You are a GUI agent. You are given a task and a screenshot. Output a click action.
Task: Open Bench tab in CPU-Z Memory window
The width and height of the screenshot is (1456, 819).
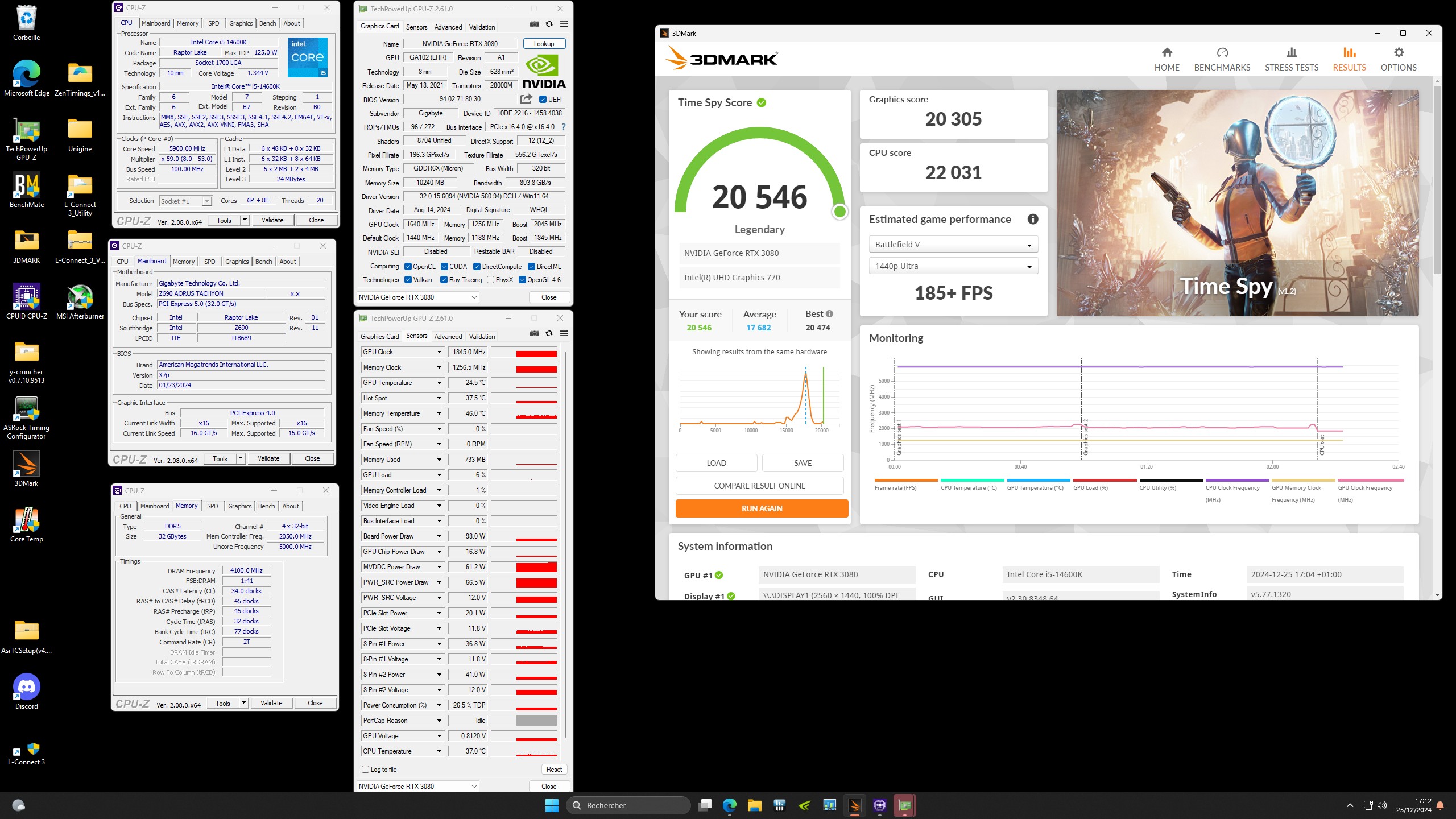click(x=266, y=506)
